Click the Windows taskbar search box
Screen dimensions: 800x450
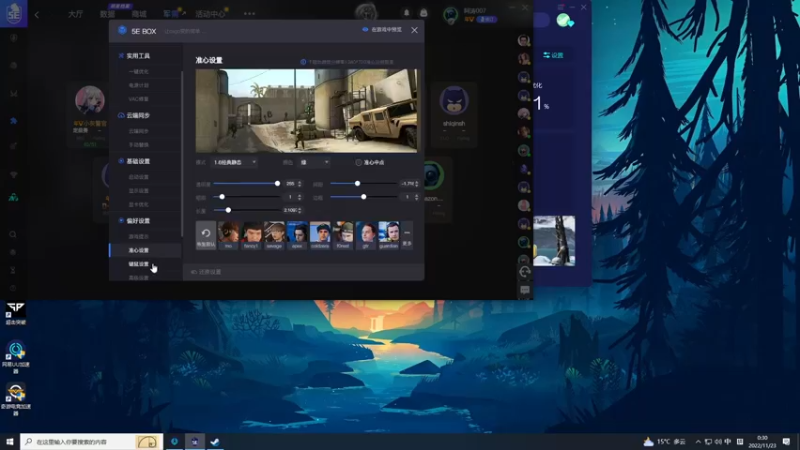click(x=91, y=441)
